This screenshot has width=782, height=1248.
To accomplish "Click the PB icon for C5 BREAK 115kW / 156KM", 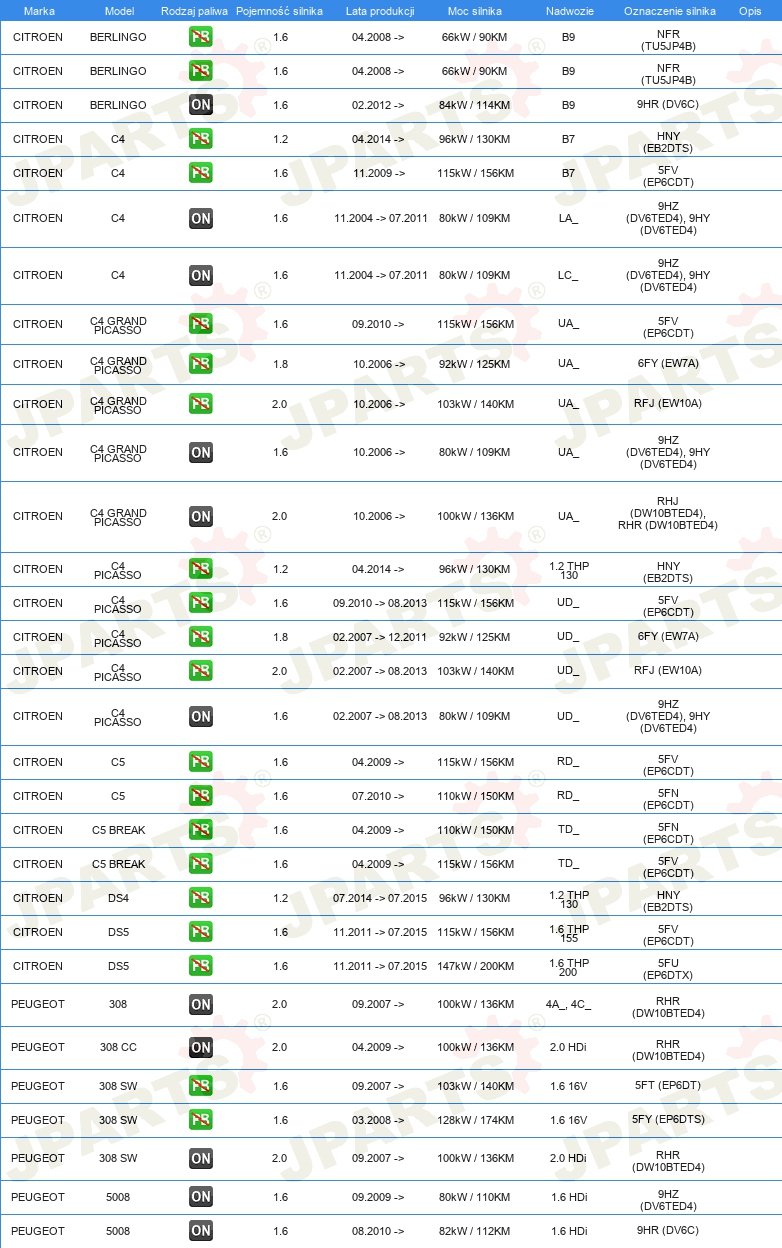I will pos(200,864).
